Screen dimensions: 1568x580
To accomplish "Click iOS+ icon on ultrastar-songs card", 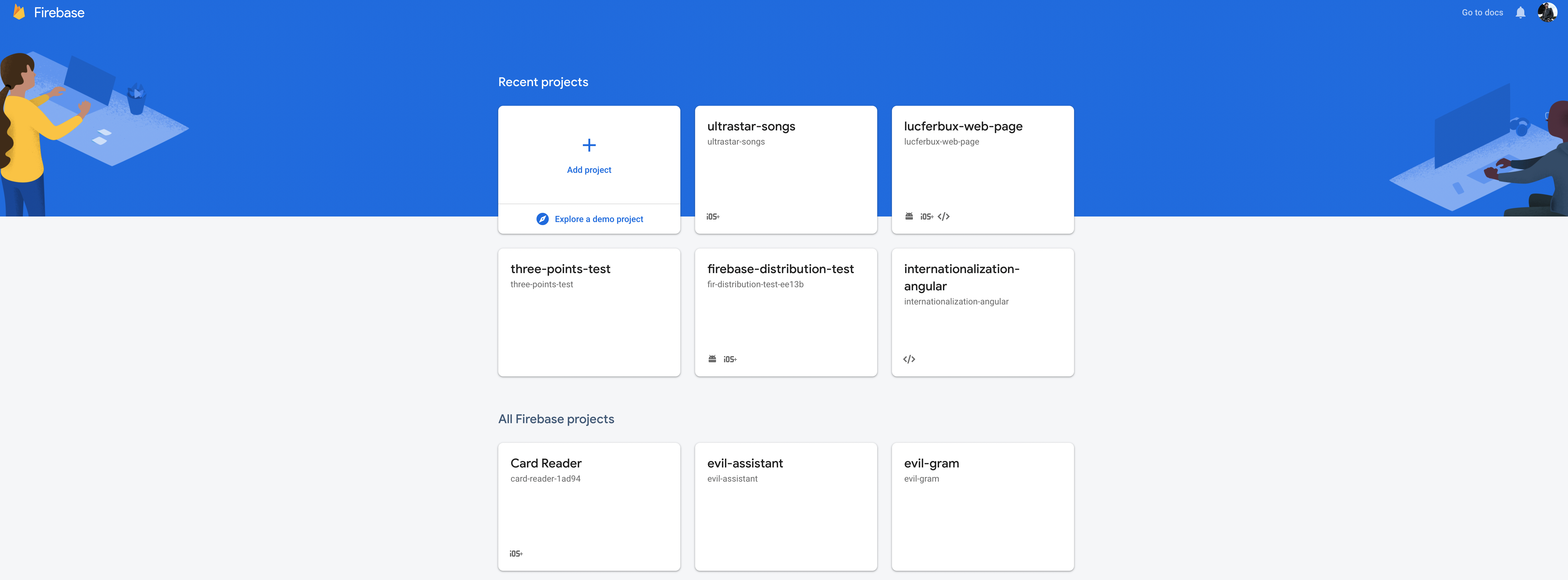I will point(713,217).
